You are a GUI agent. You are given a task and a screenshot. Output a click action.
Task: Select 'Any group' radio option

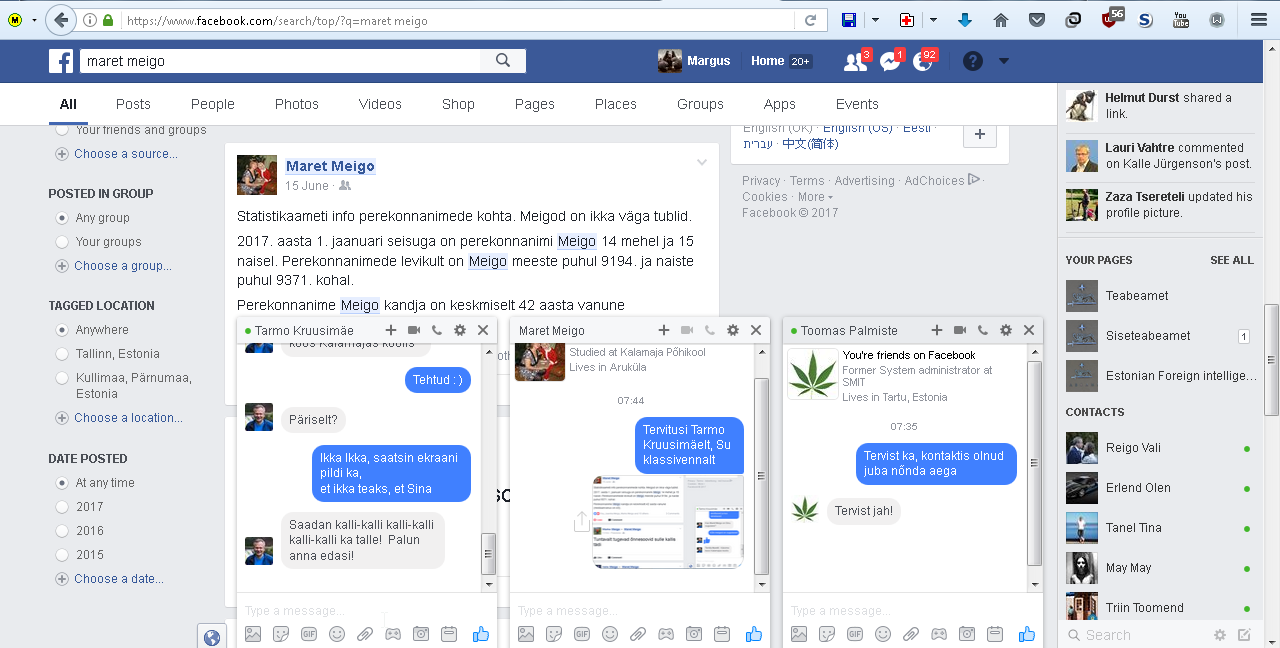coord(62,218)
